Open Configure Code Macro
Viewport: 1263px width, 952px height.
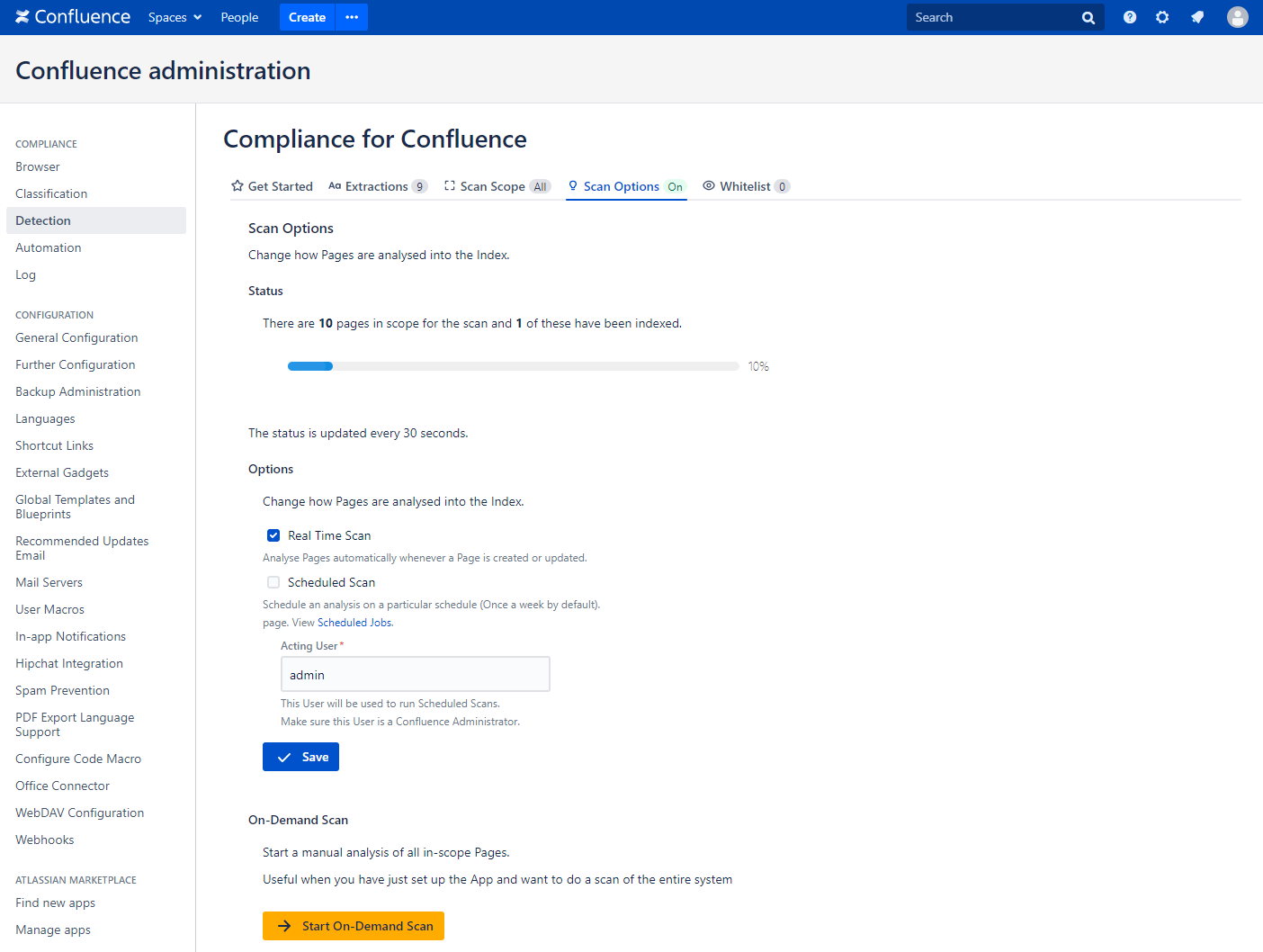pos(78,759)
